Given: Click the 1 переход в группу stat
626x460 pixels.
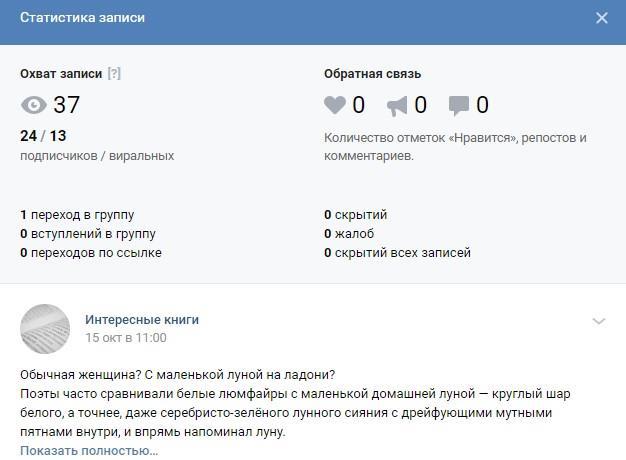Looking at the screenshot, I should [x=77, y=215].
